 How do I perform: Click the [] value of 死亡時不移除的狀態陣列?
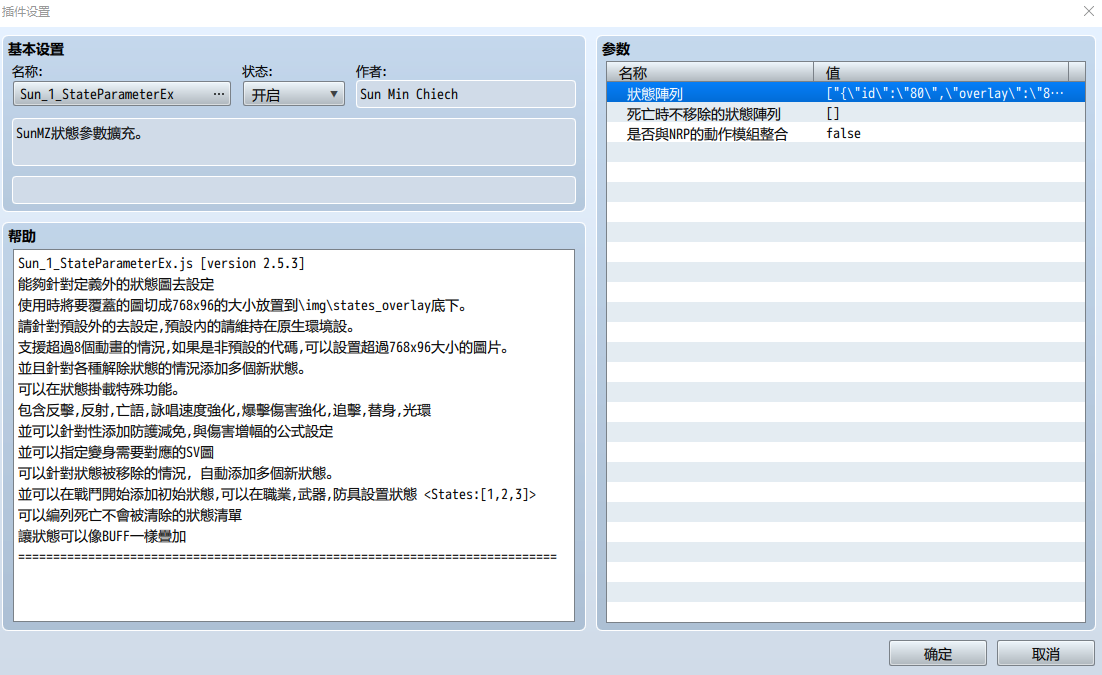click(x=833, y=113)
